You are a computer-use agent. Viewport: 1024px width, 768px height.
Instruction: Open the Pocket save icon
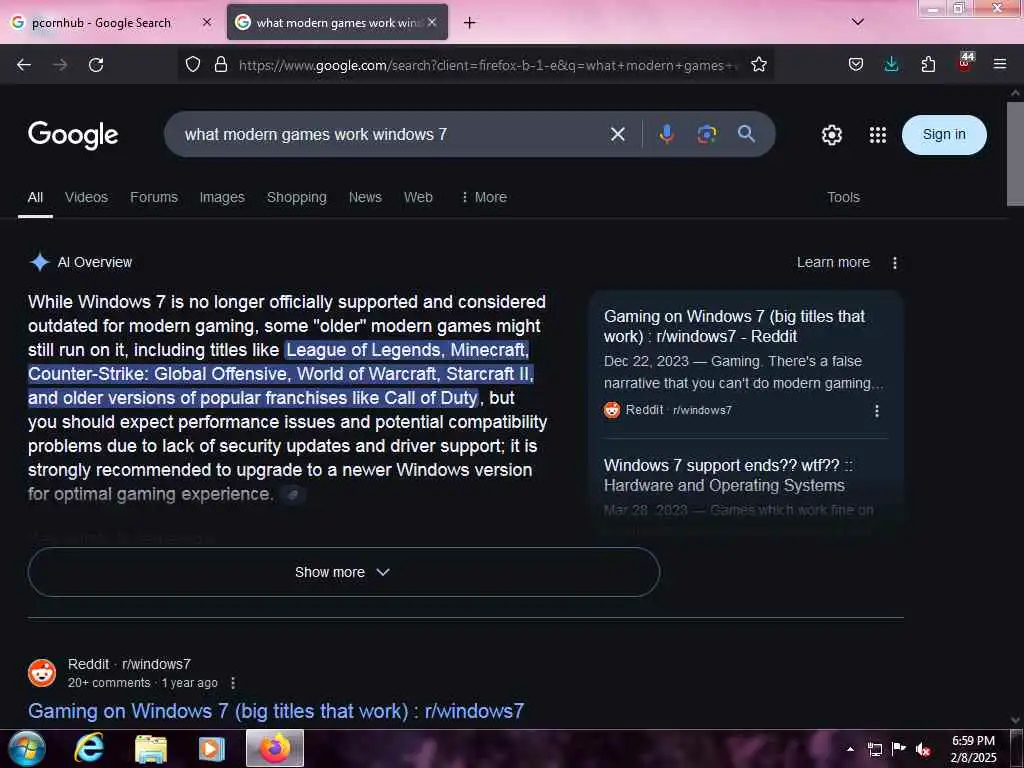(x=856, y=65)
